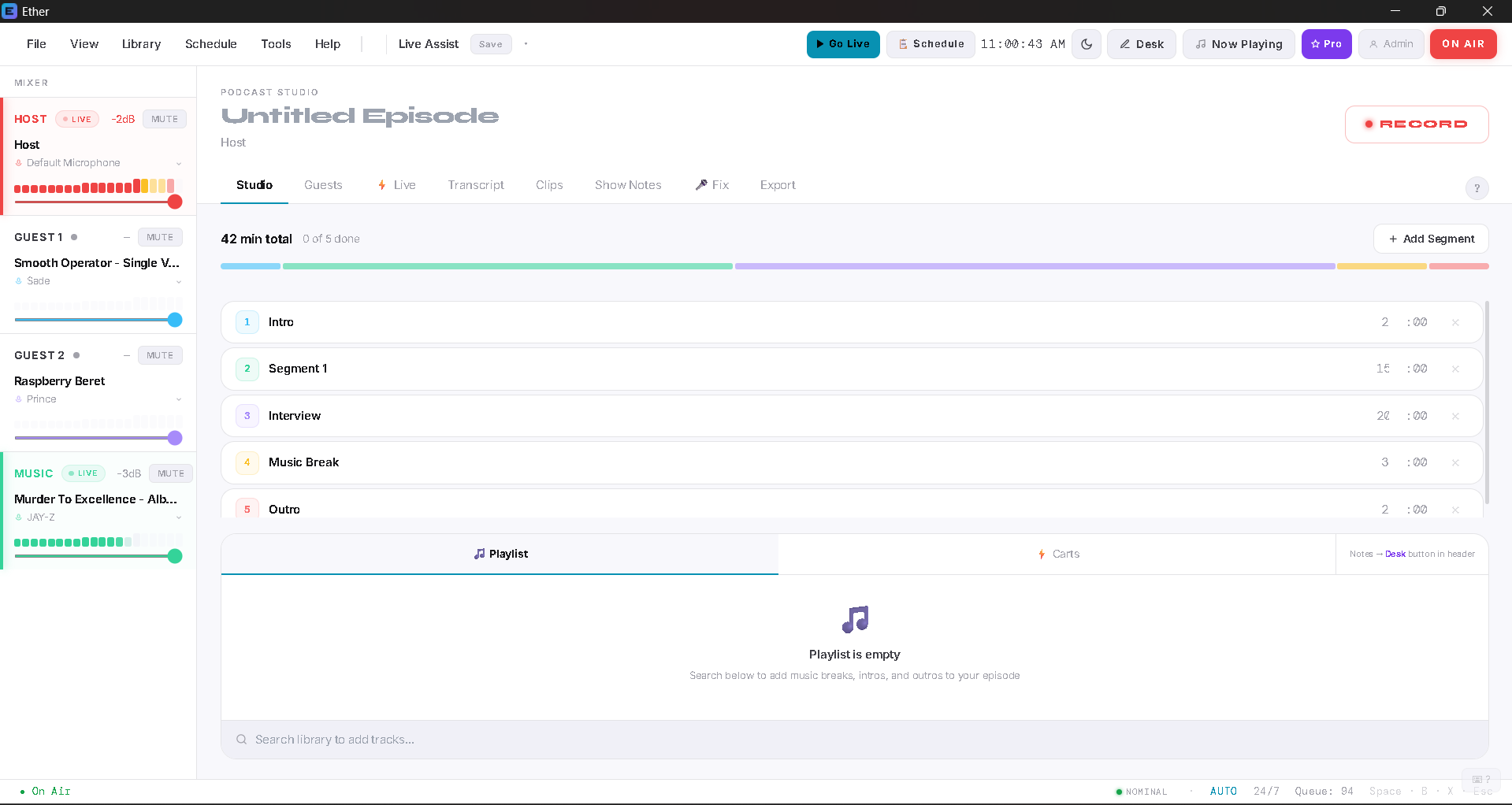The width and height of the screenshot is (1512, 805).
Task: Click the Music Break number badge 4
Action: click(x=247, y=462)
